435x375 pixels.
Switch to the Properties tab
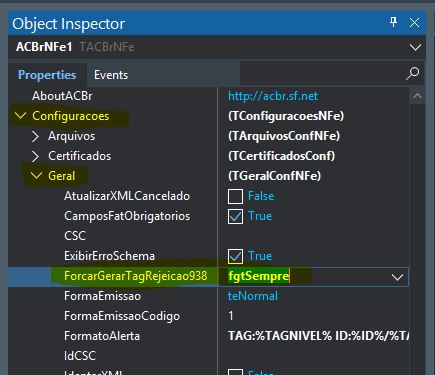point(47,75)
